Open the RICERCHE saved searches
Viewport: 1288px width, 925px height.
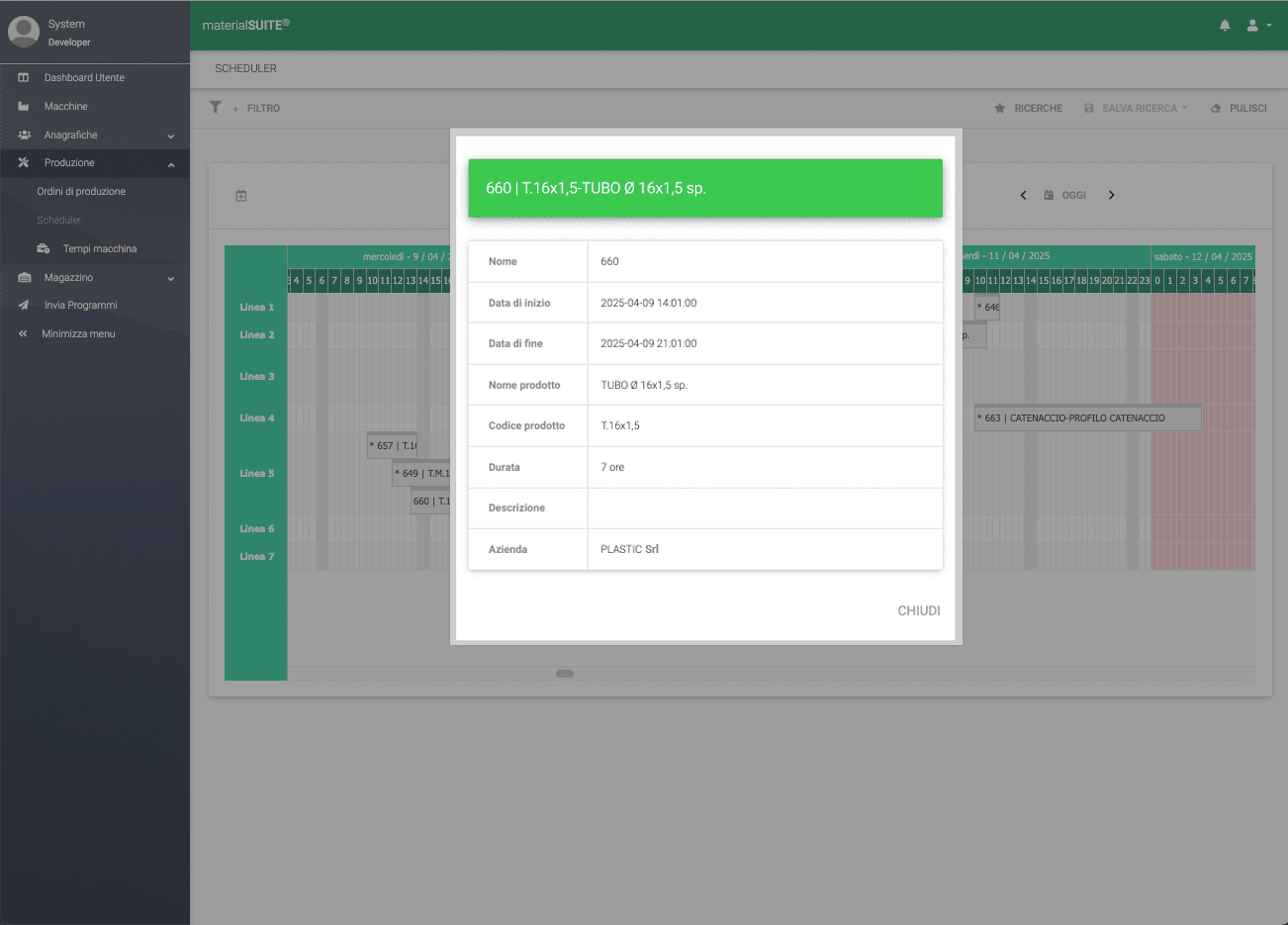click(1029, 108)
